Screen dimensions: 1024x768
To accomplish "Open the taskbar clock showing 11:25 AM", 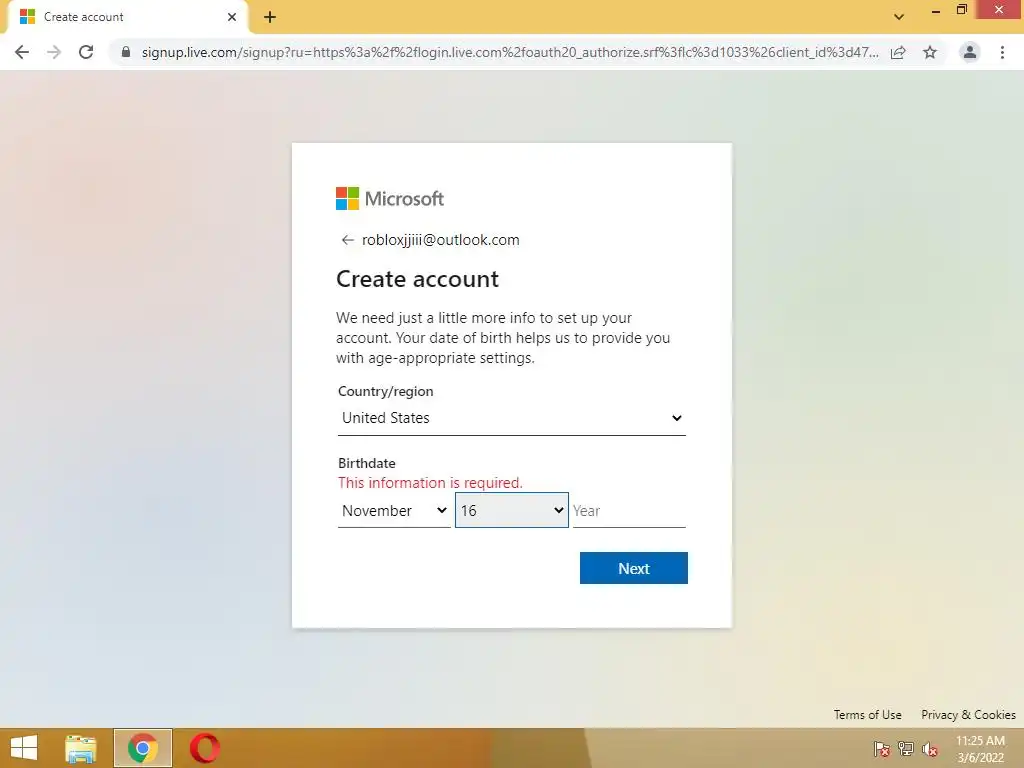I will [980, 749].
